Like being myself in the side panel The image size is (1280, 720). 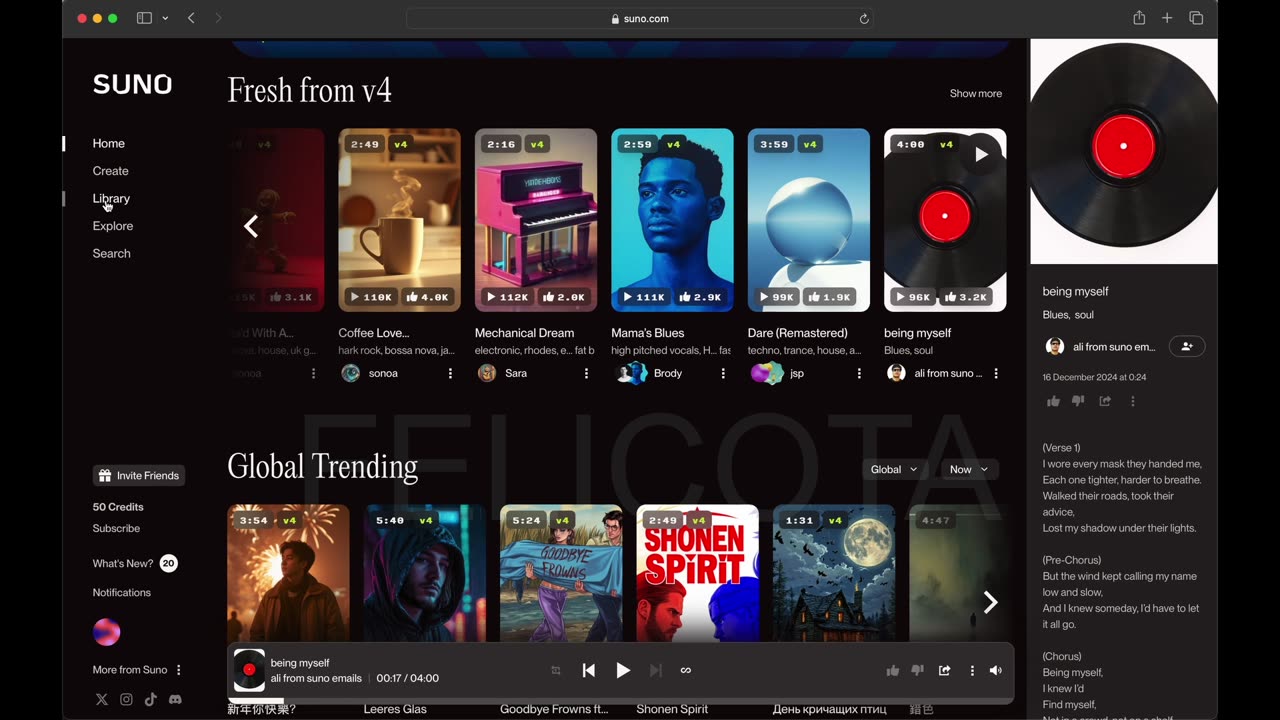pyautogui.click(x=1053, y=401)
